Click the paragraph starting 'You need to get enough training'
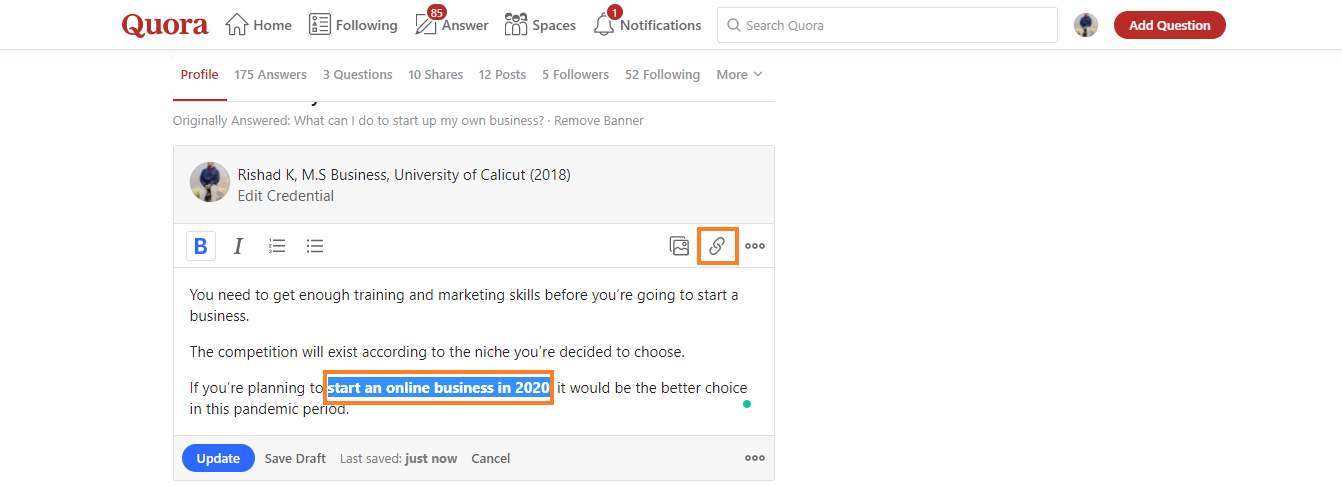Image resolution: width=1342 pixels, height=486 pixels. (464, 305)
